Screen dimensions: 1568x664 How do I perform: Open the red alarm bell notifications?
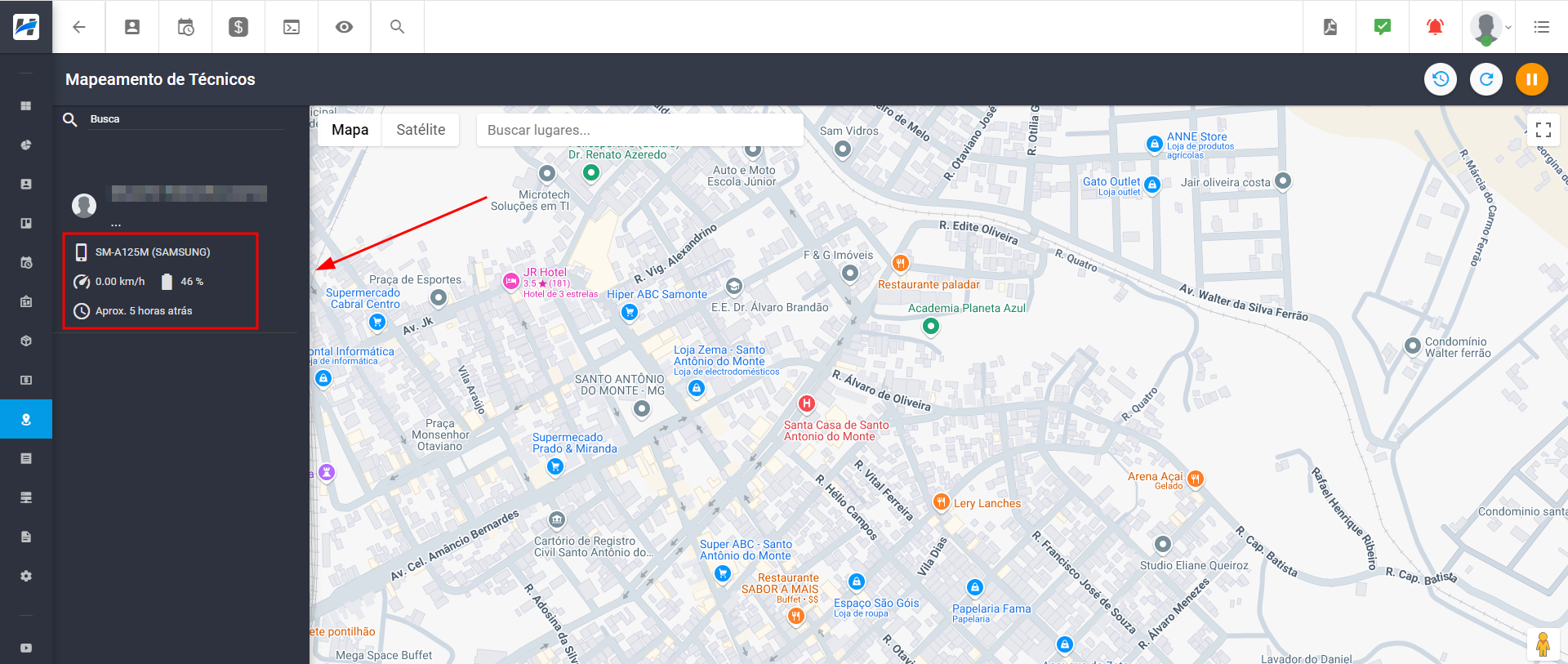[x=1435, y=27]
